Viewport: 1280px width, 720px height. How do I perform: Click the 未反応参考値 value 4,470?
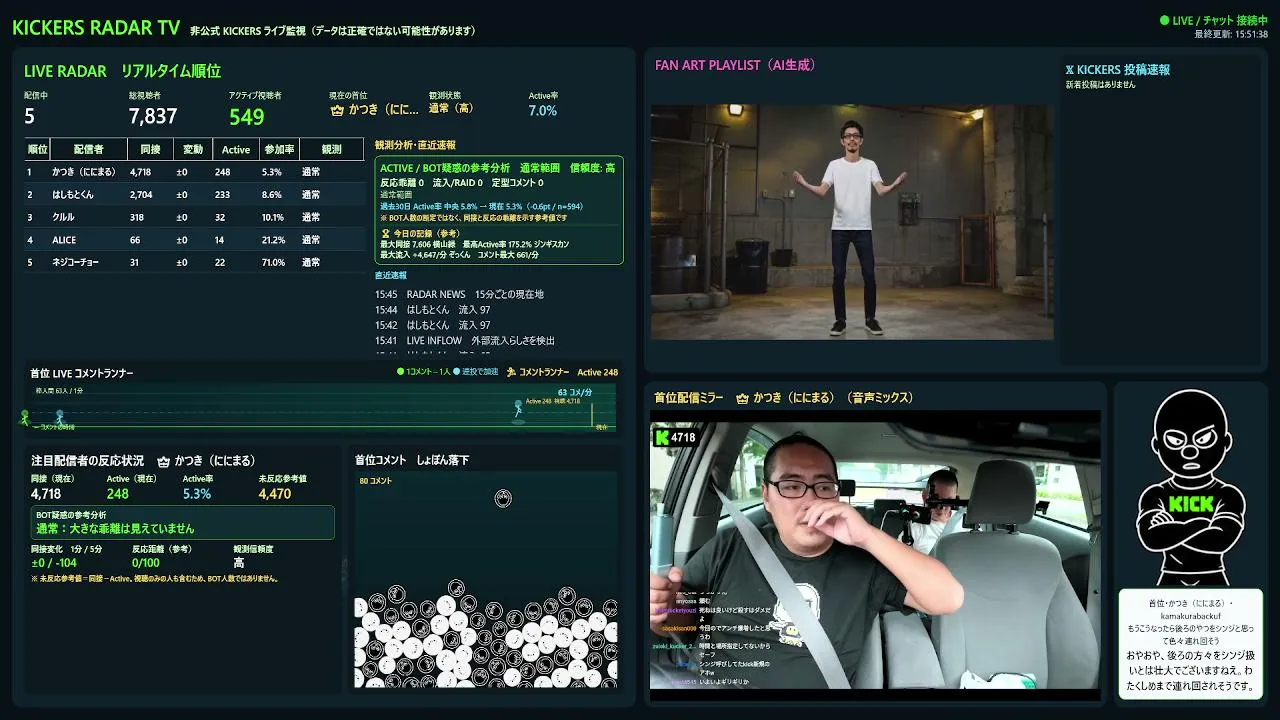[275, 494]
